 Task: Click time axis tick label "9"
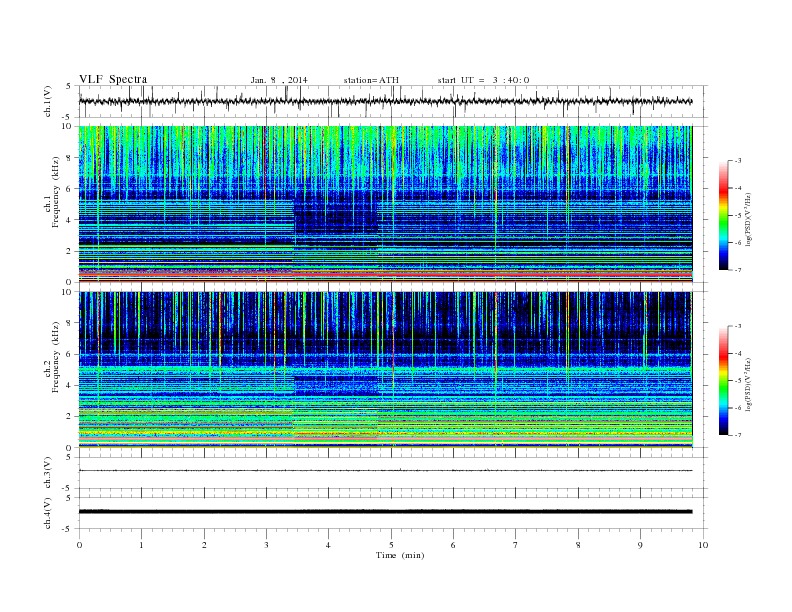pyautogui.click(x=640, y=545)
